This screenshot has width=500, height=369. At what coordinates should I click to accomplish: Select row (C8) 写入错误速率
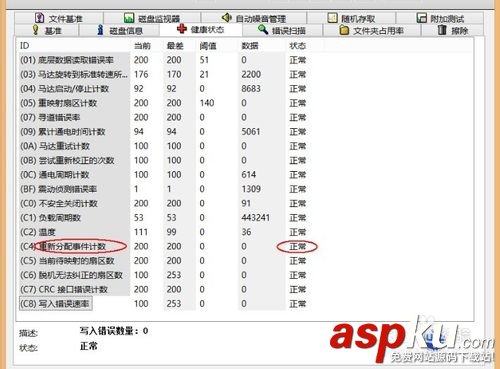(x=163, y=304)
